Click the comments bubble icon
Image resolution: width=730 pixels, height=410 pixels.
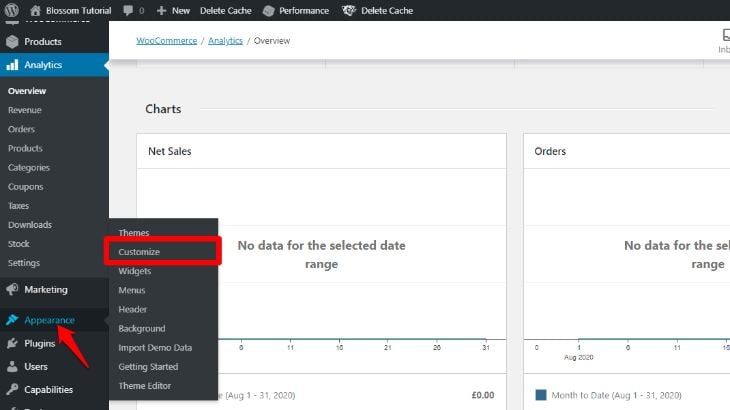point(128,10)
